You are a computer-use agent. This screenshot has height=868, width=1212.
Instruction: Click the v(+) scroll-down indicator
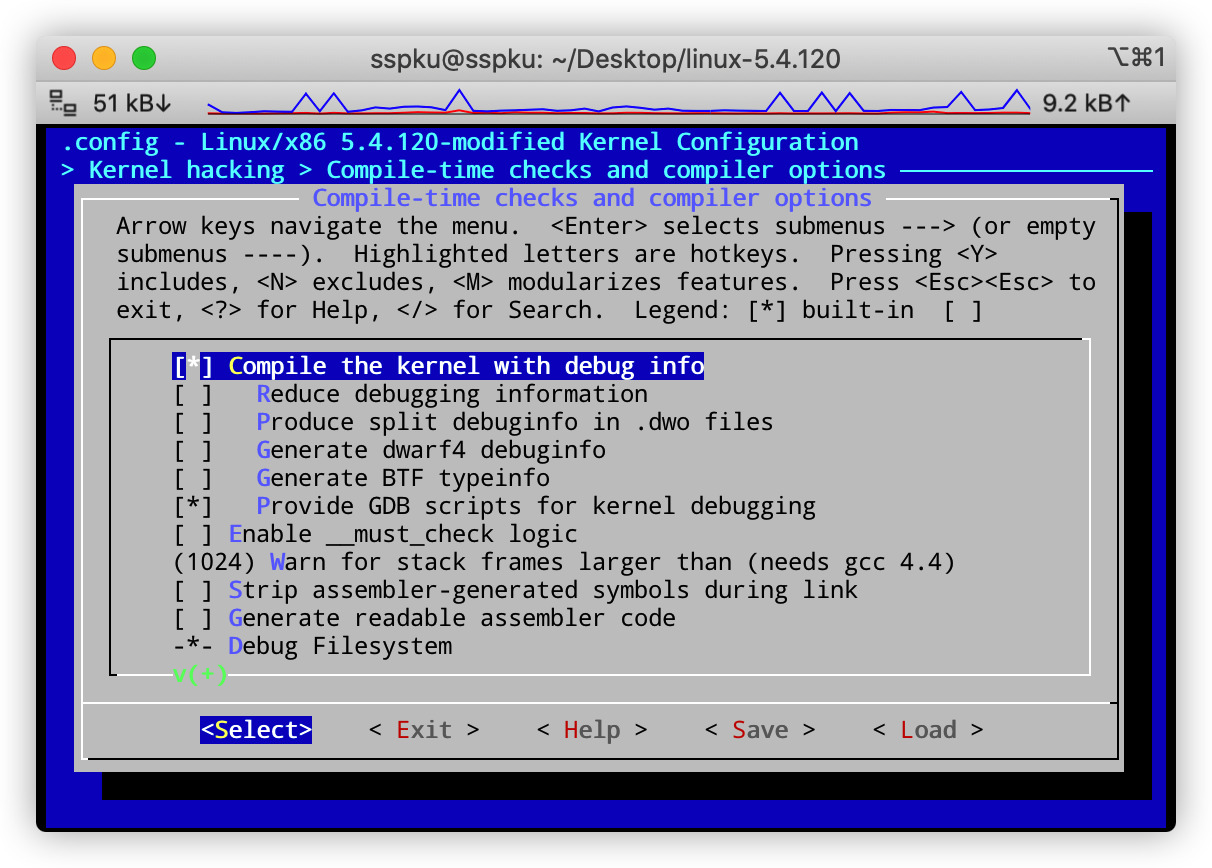(x=200, y=674)
